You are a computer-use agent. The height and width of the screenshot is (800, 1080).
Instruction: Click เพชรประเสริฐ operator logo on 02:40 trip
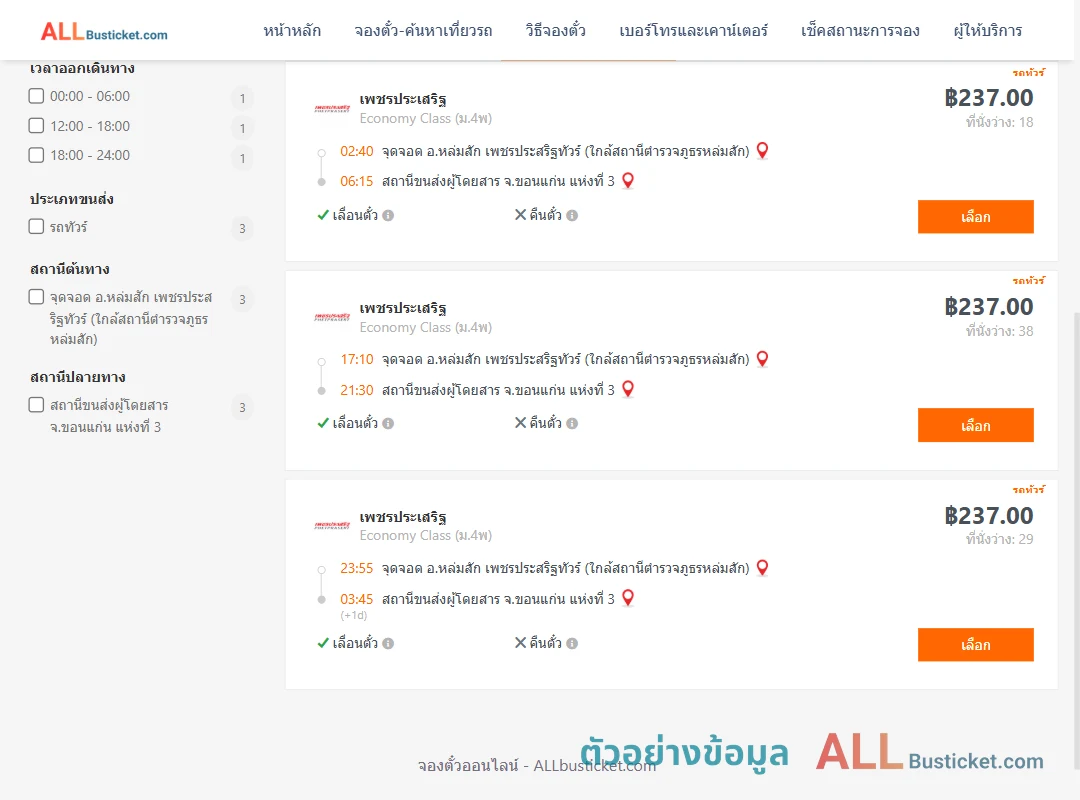pos(332,109)
